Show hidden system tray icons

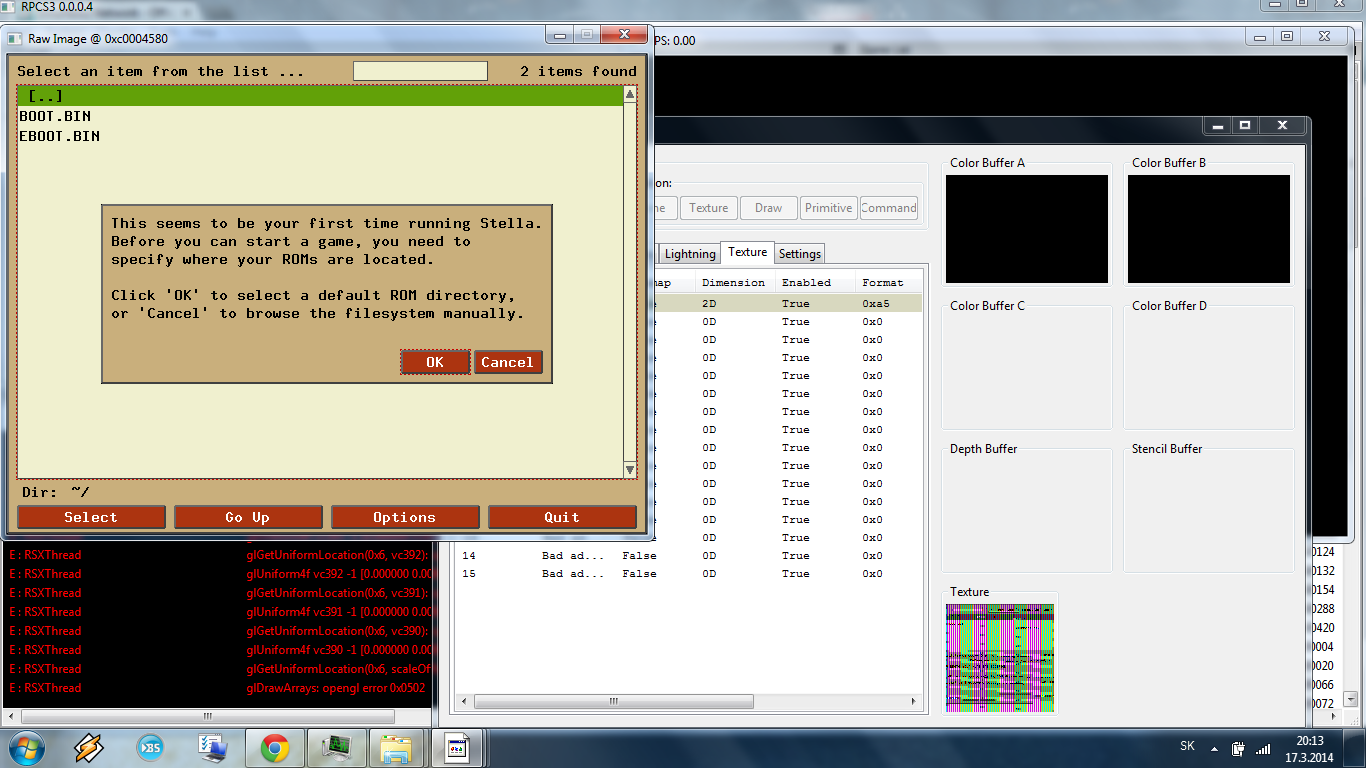click(x=1214, y=748)
